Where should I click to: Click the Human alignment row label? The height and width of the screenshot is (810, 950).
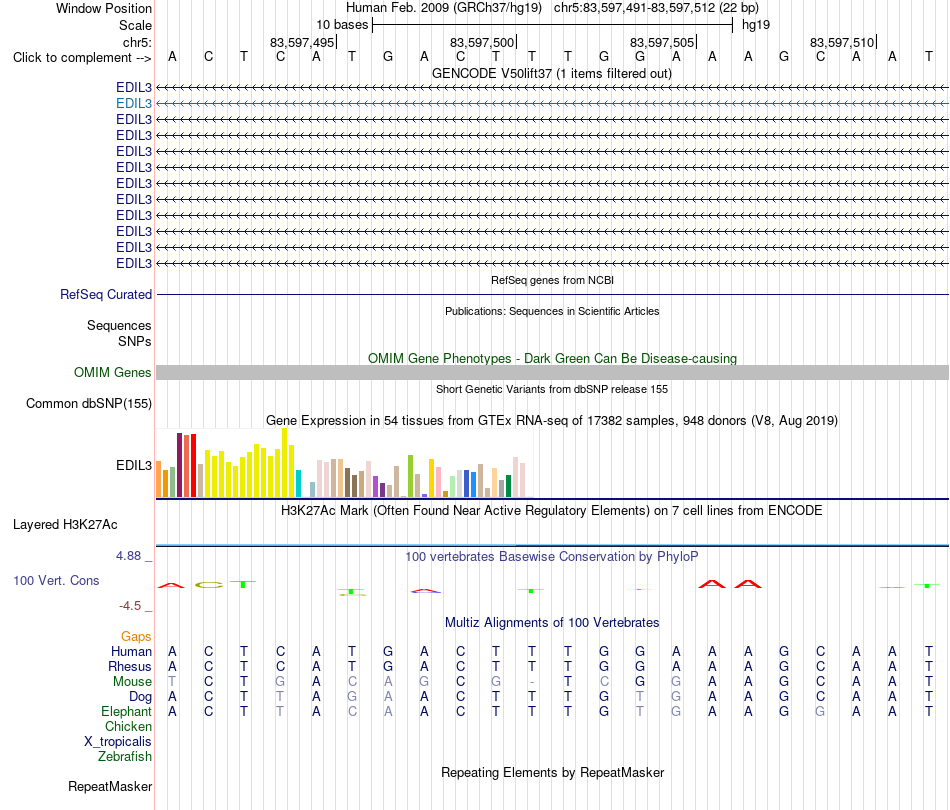click(131, 652)
